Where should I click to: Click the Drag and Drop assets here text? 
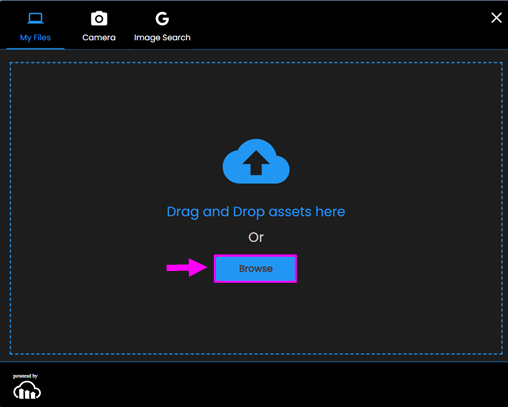(256, 212)
